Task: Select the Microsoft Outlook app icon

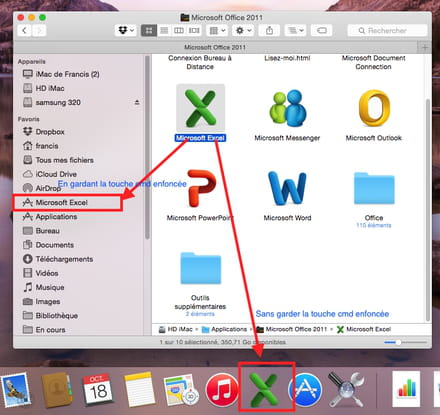Action: click(374, 108)
